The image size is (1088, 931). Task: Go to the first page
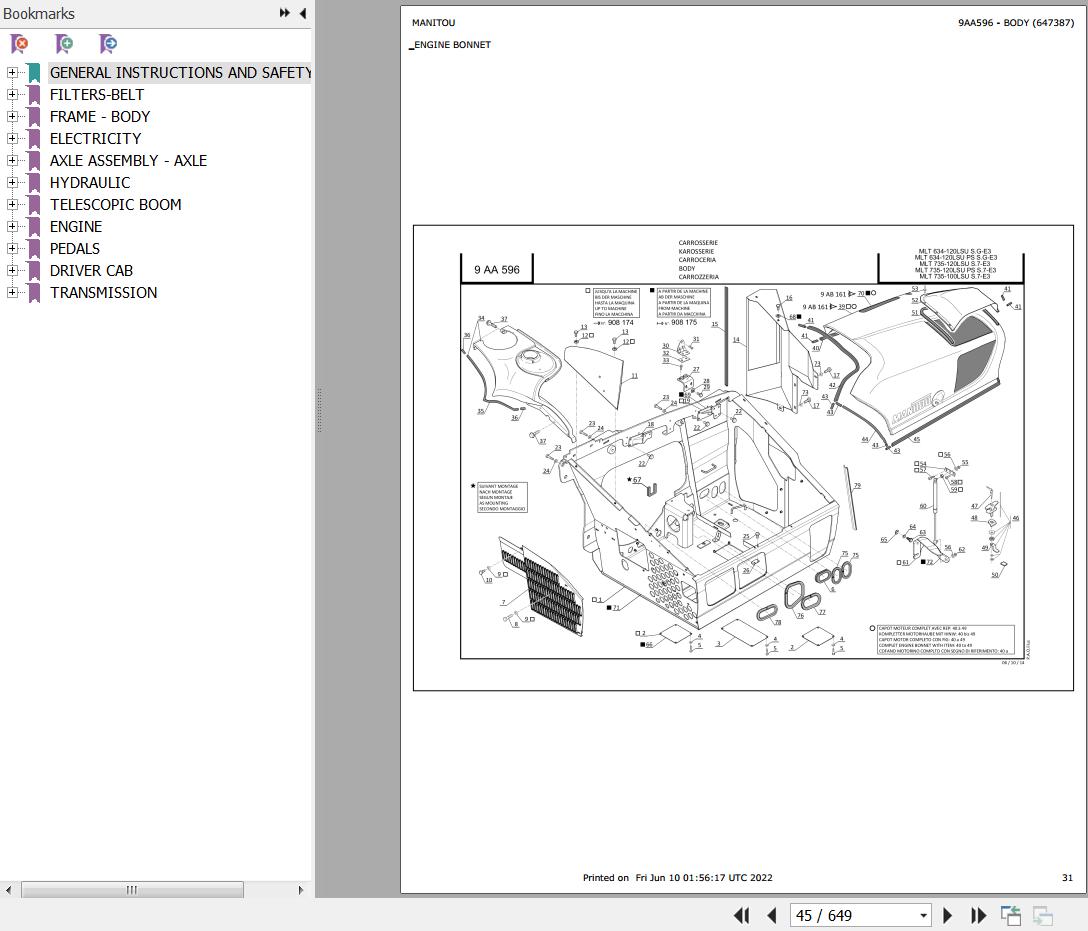coord(742,916)
